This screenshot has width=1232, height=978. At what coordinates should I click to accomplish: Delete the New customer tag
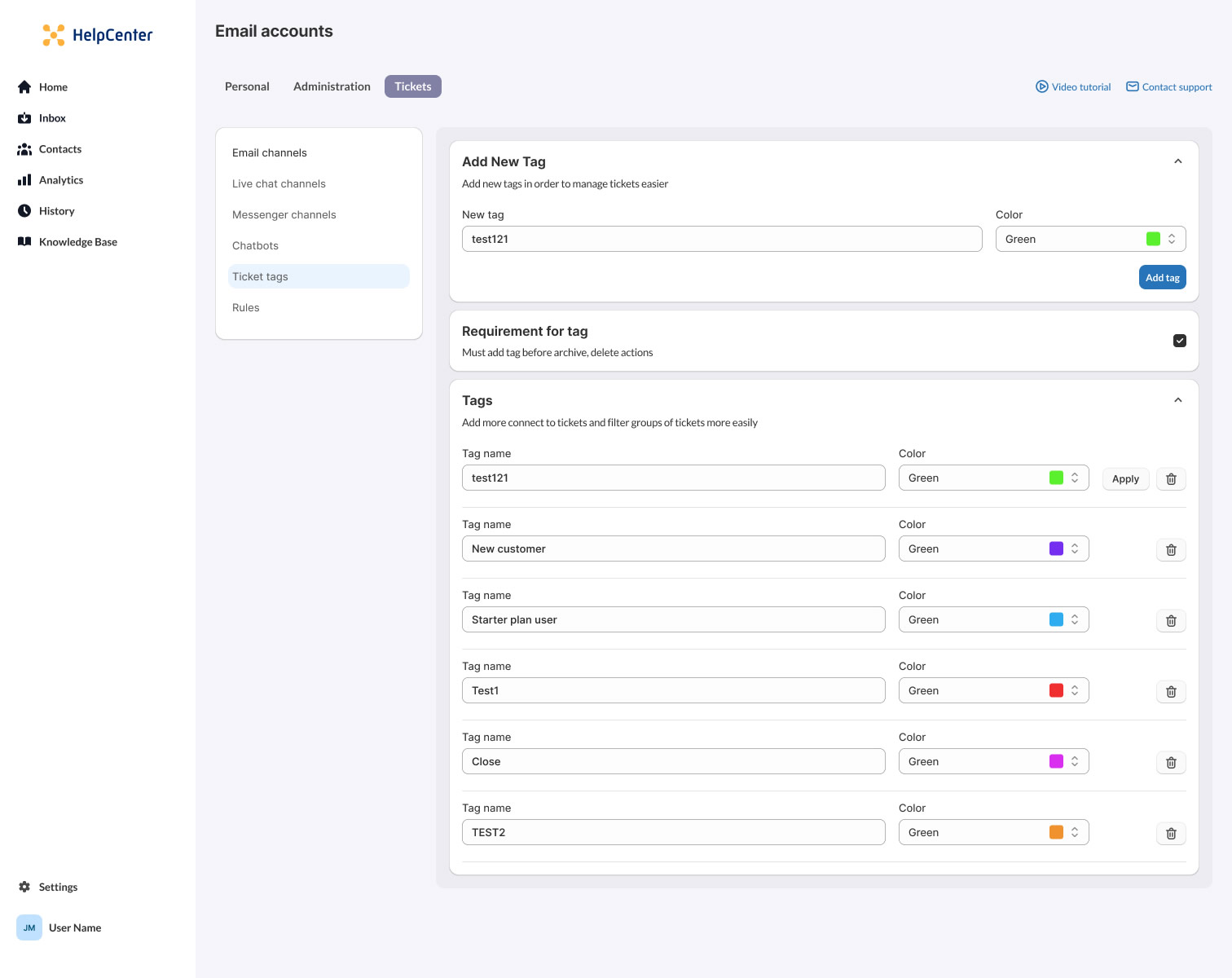(1171, 550)
